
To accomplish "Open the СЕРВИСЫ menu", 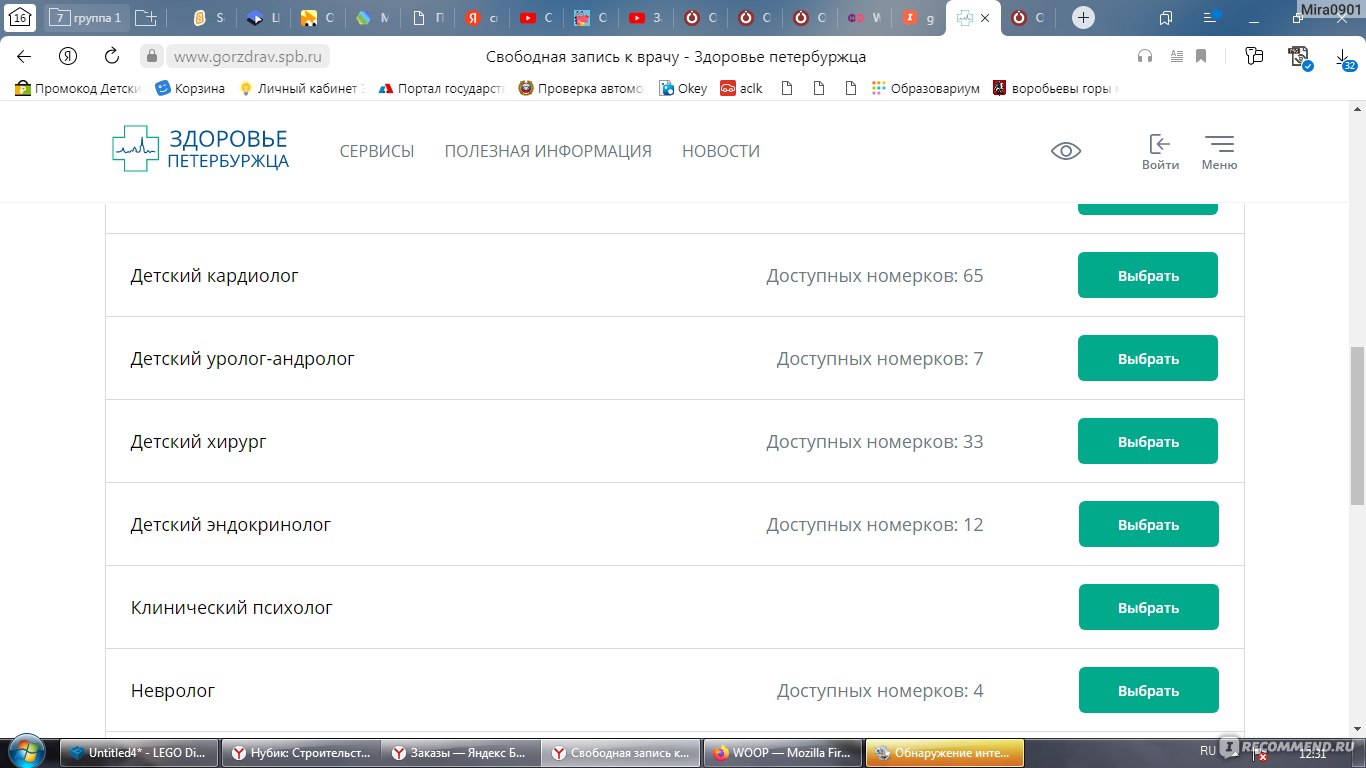I will point(377,151).
